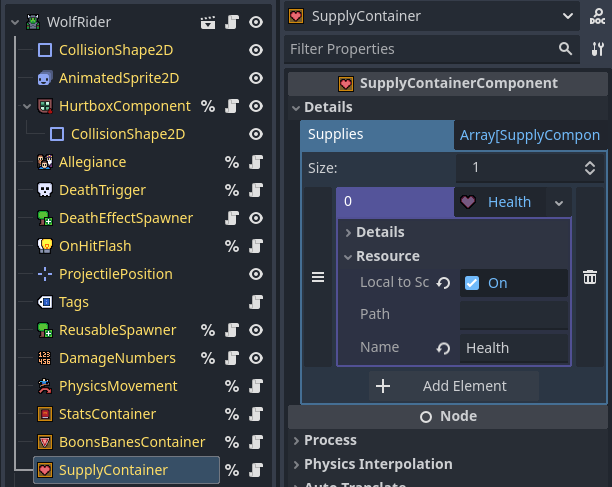The width and height of the screenshot is (612, 487).
Task: Revert the Name property to default
Action: [443, 348]
